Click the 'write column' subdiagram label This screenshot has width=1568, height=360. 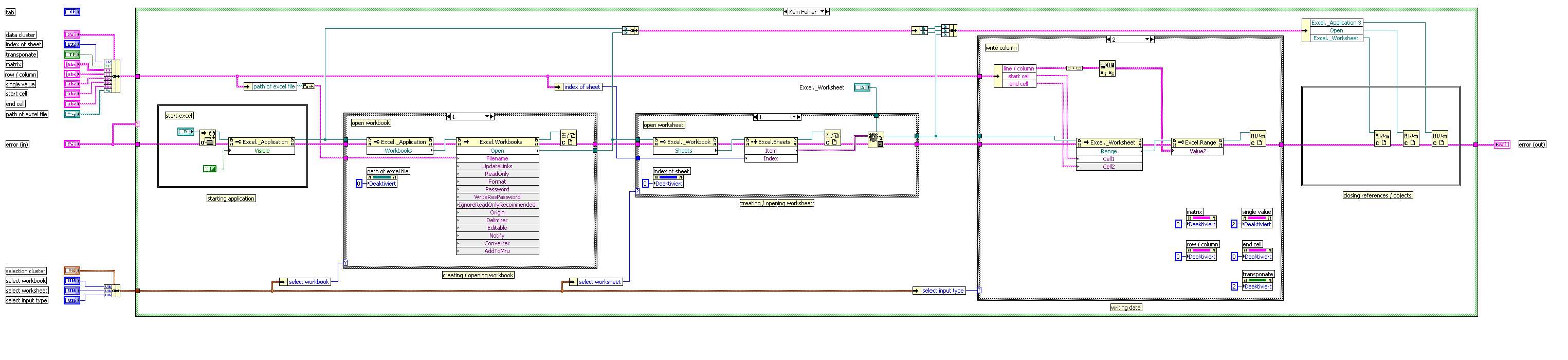[x=1001, y=47]
